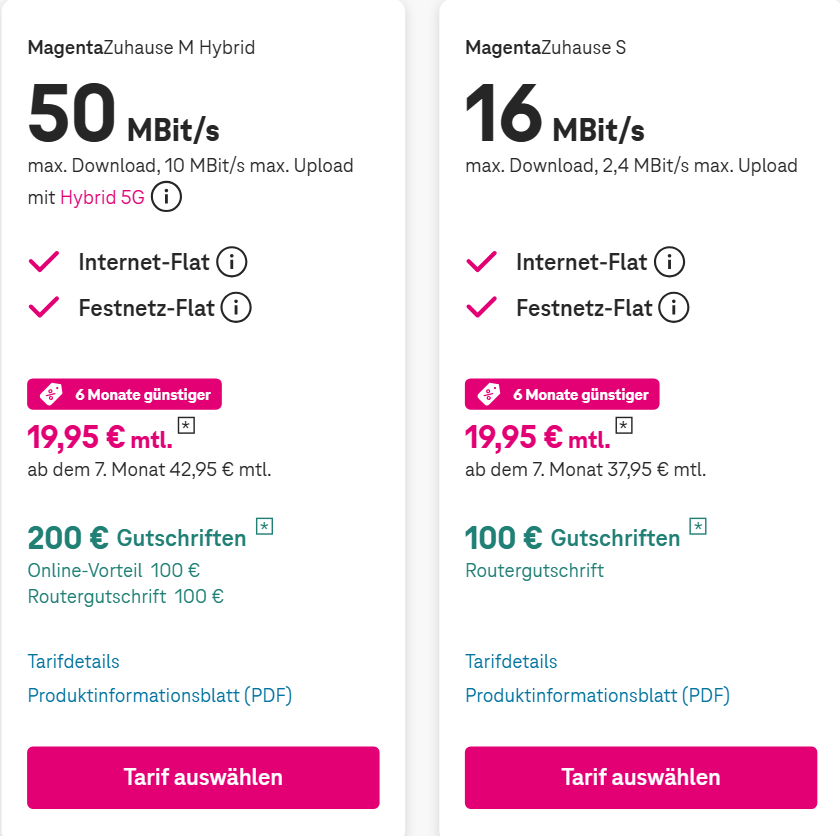Click the 6 Monate günstiger badge on MagentaZuhause S

(x=562, y=393)
